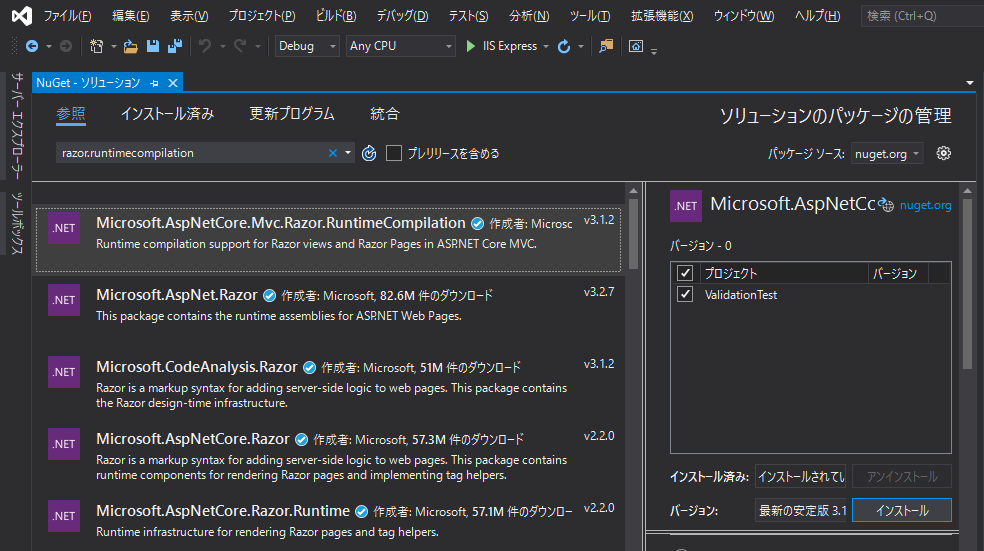984x551 pixels.
Task: Click the Visual Studio logo icon
Action: [22, 16]
